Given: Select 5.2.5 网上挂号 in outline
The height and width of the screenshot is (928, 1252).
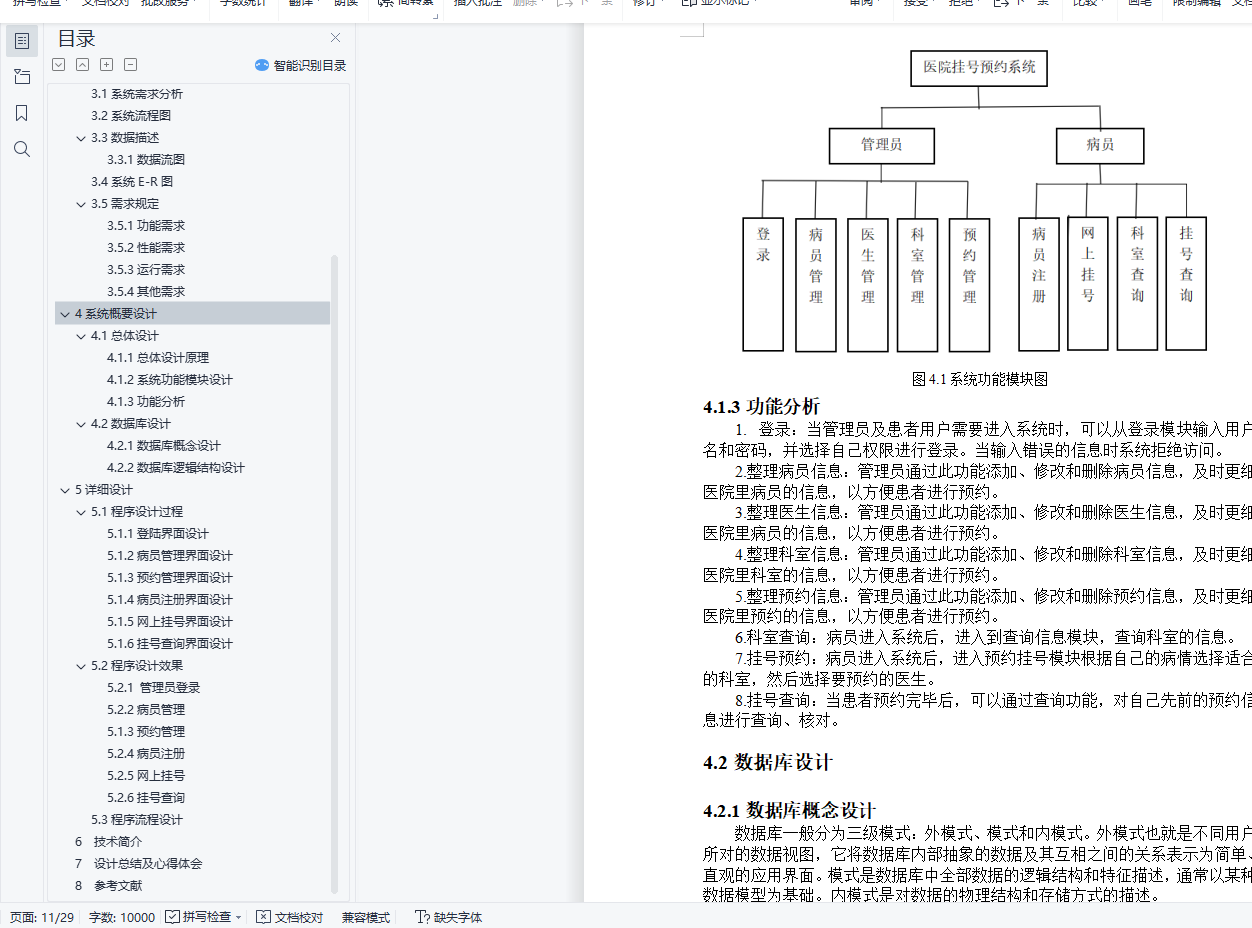Looking at the screenshot, I should [146, 776].
